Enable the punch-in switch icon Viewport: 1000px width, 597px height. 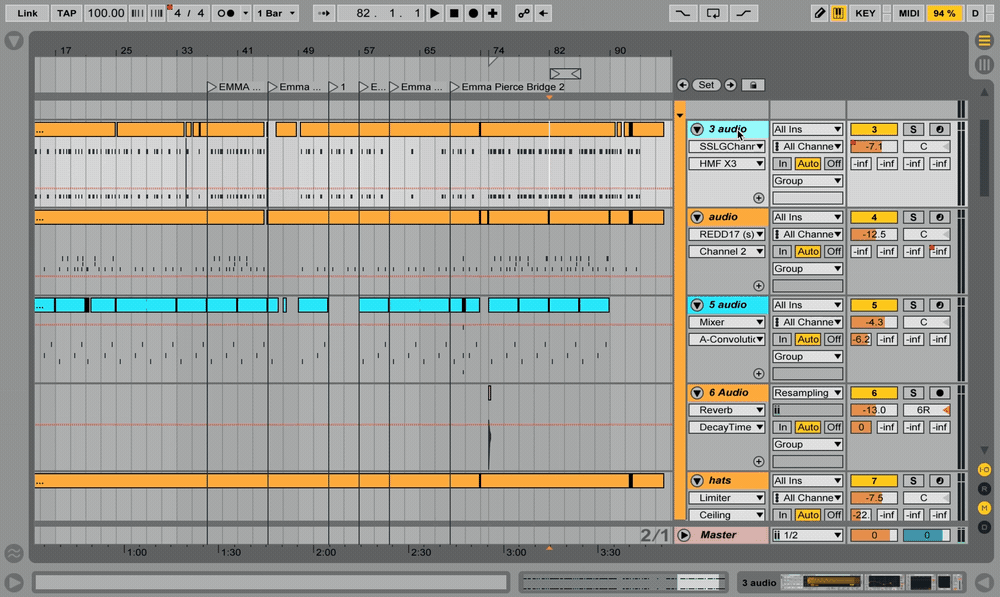pyautogui.click(x=685, y=13)
